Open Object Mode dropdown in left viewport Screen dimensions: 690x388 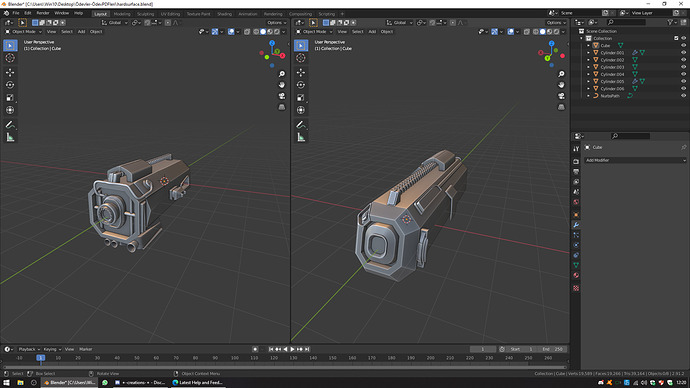(x=24, y=32)
